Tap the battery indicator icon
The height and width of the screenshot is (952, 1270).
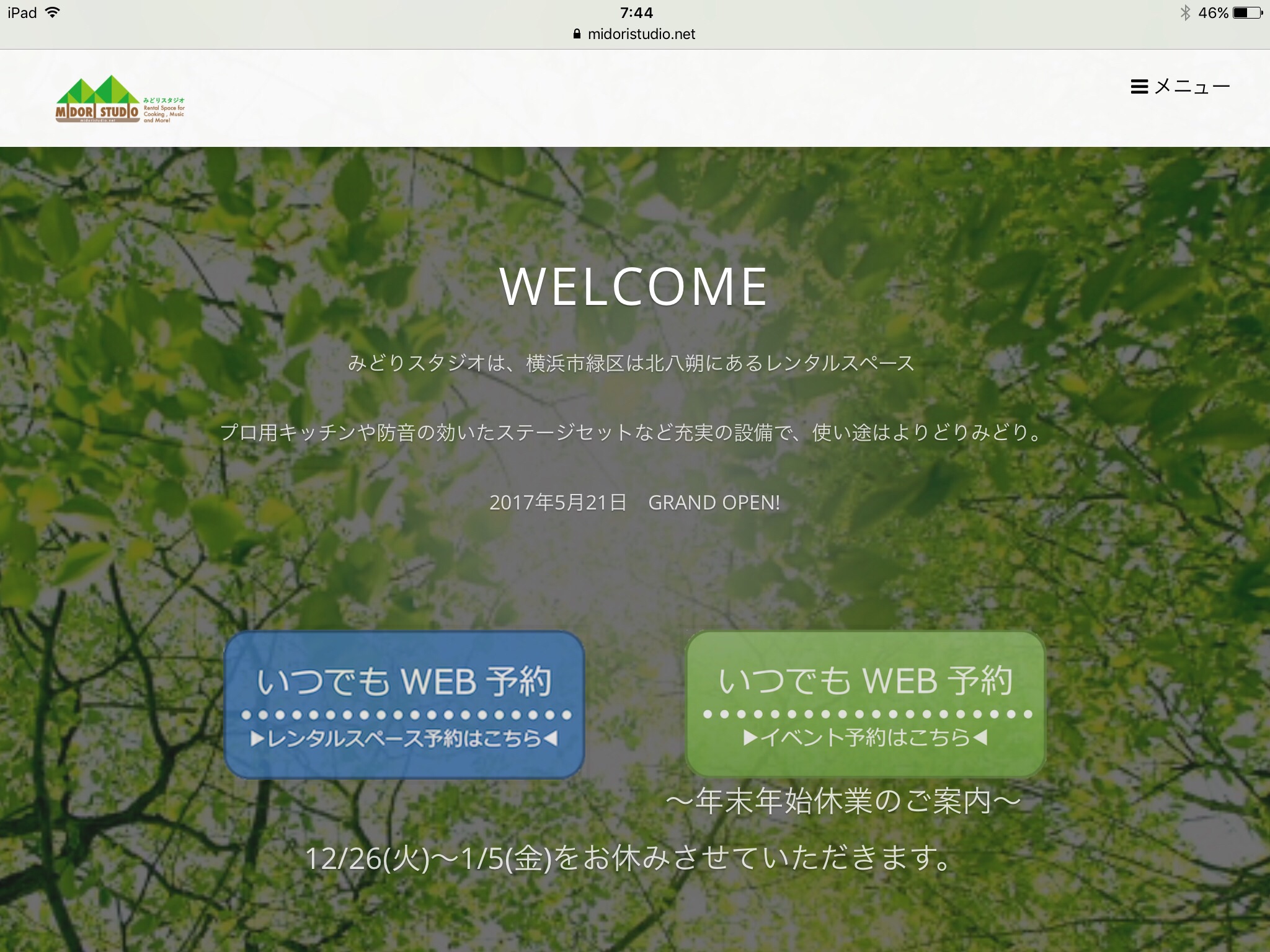[x=1247, y=13]
